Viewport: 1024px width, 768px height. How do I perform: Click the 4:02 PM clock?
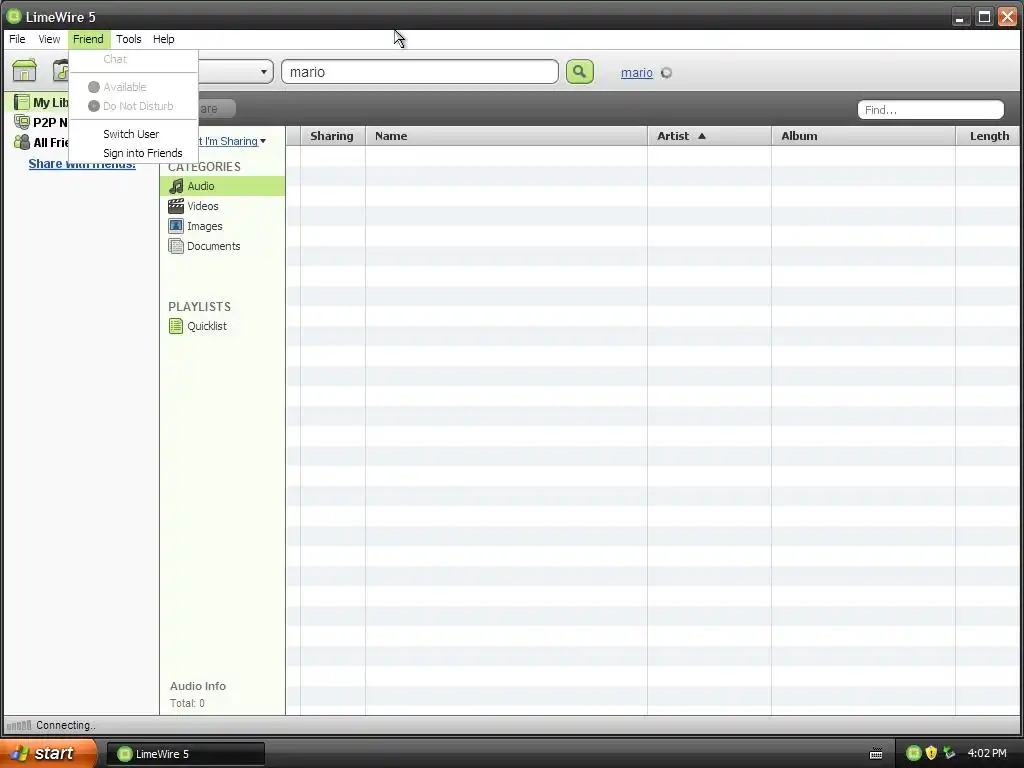click(987, 754)
